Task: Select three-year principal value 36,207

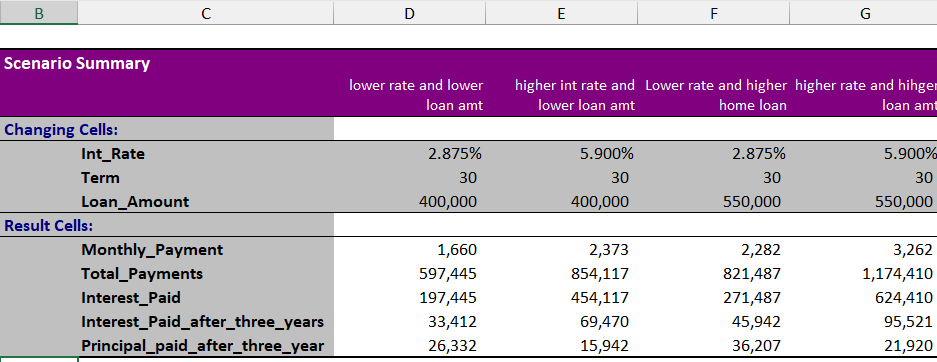Action: pos(757,345)
